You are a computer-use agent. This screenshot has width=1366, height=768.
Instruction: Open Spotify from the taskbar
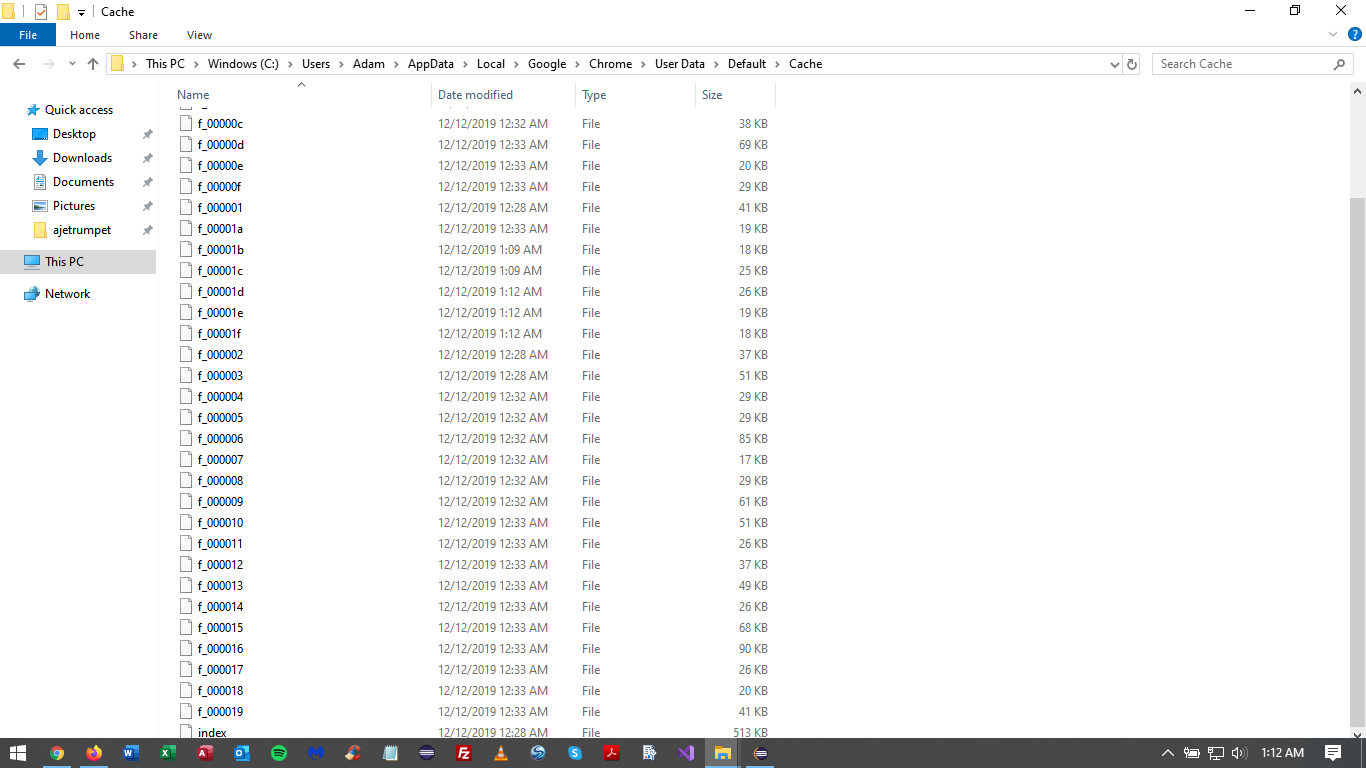pyautogui.click(x=279, y=753)
